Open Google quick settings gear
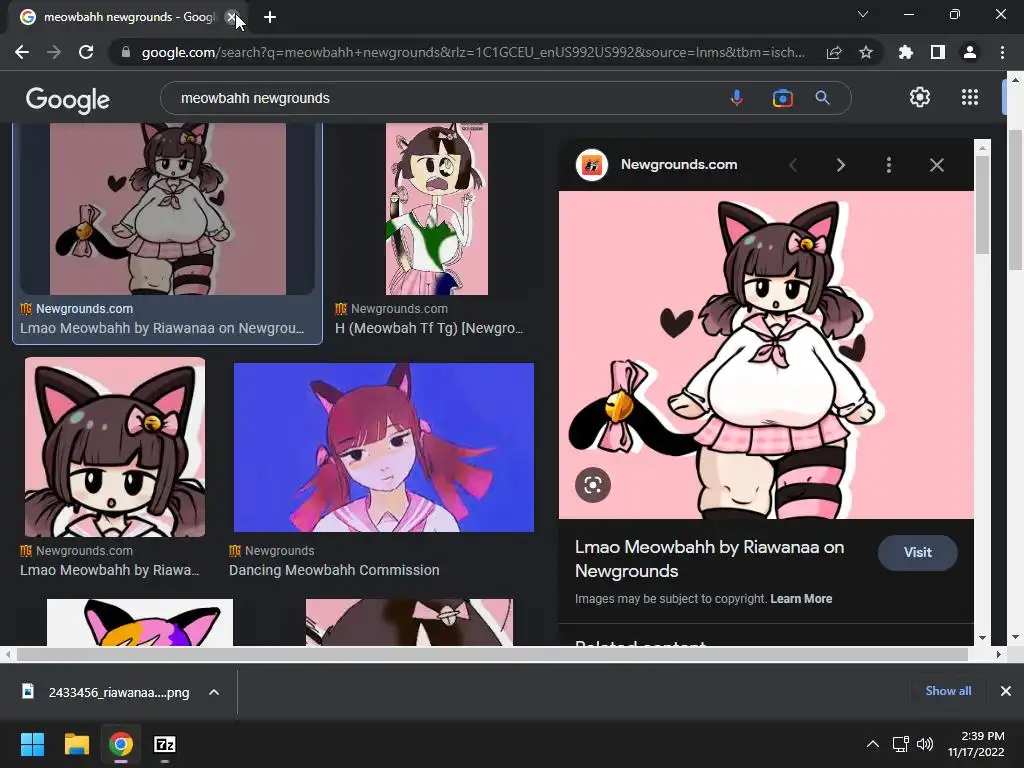This screenshot has height=768, width=1024. [x=920, y=97]
